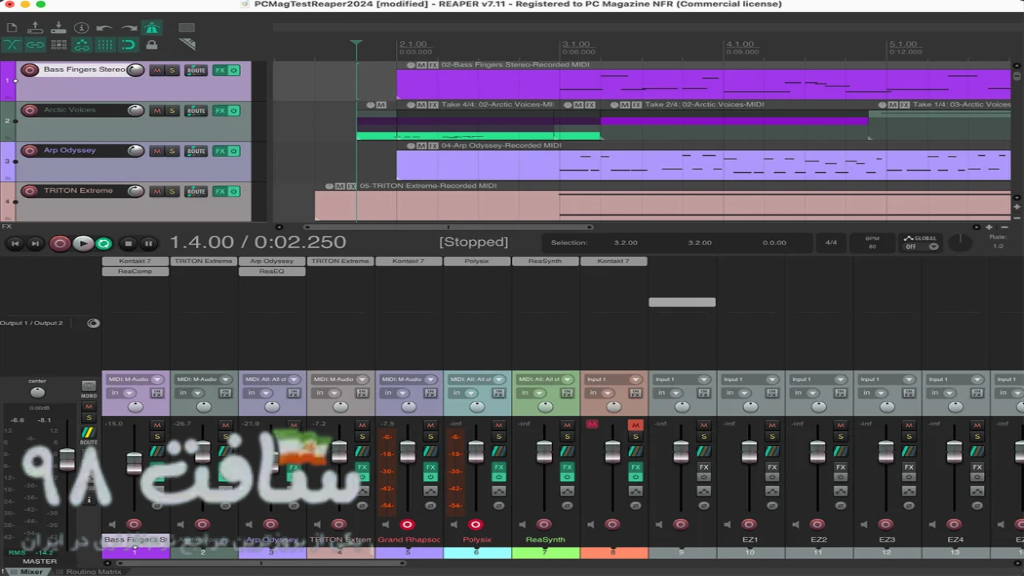The image size is (1024, 576).
Task: Open the Polysix FX slot
Action: coord(477,261)
